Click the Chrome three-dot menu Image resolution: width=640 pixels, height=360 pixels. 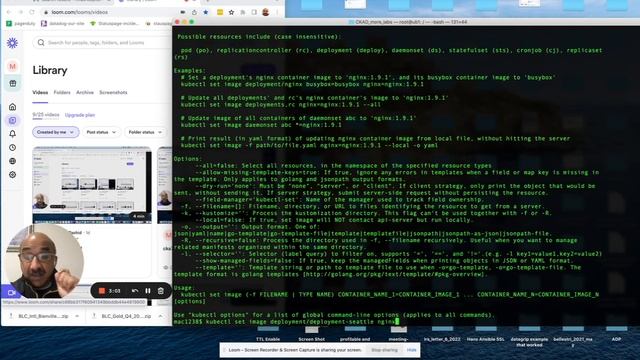pos(277,12)
